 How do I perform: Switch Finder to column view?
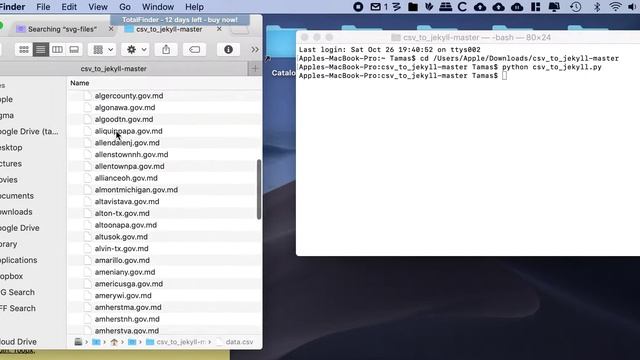point(57,50)
